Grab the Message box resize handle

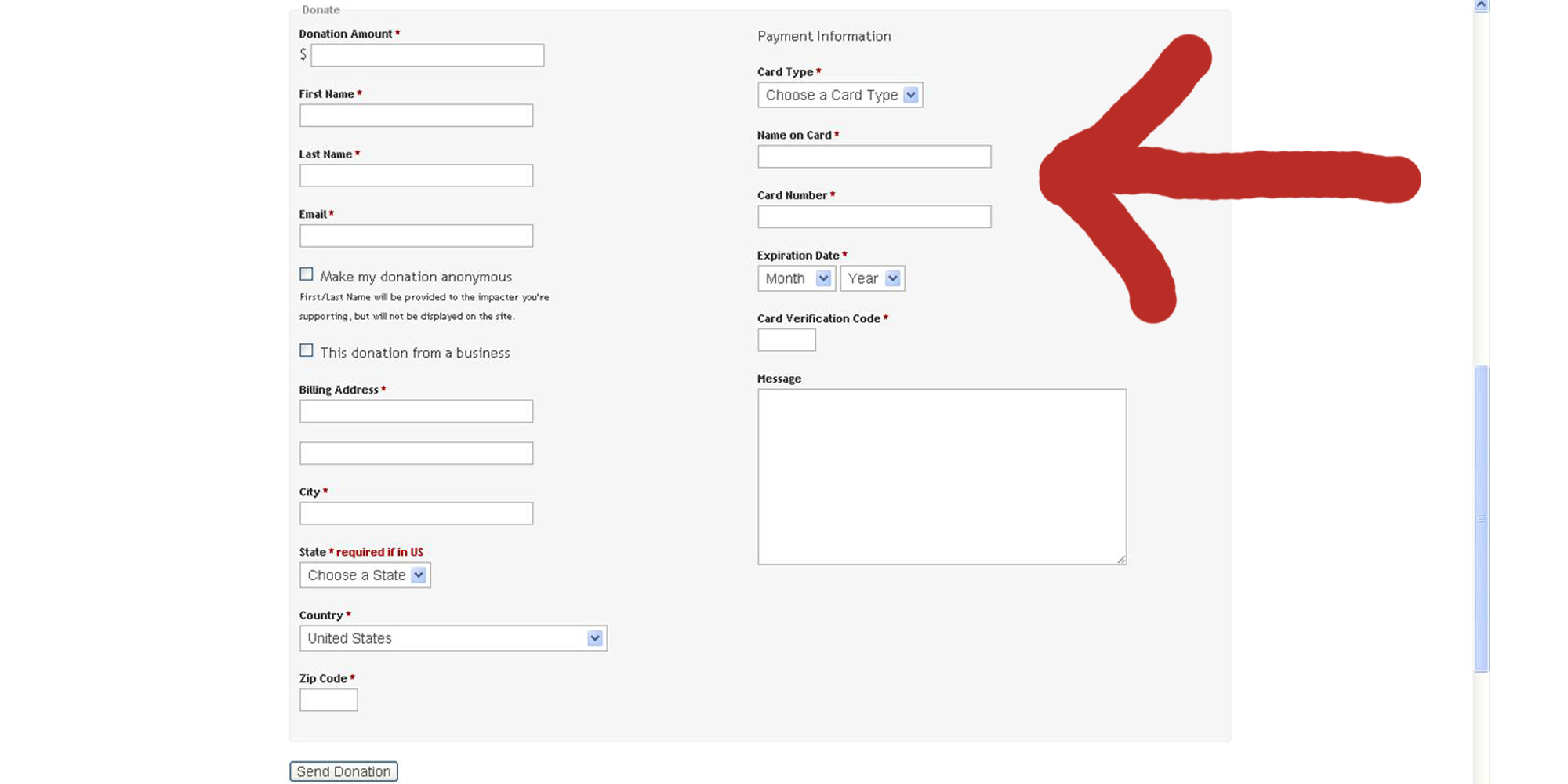[x=1122, y=559]
